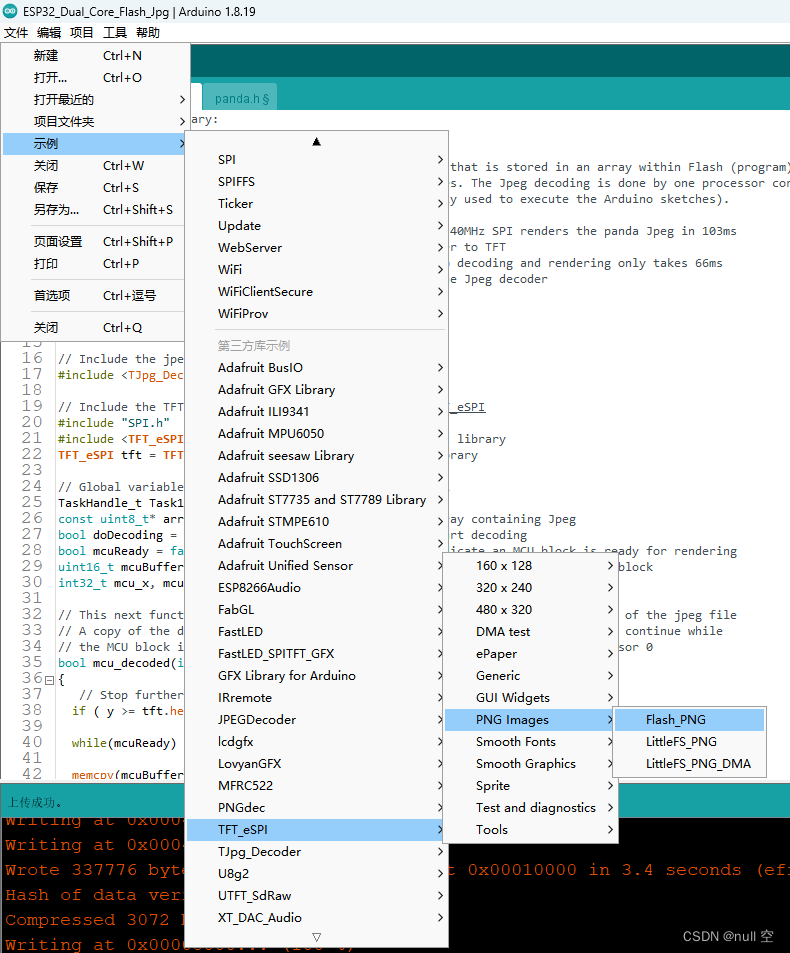Open the 文件 menu
This screenshot has height=953, width=790.
(16, 33)
